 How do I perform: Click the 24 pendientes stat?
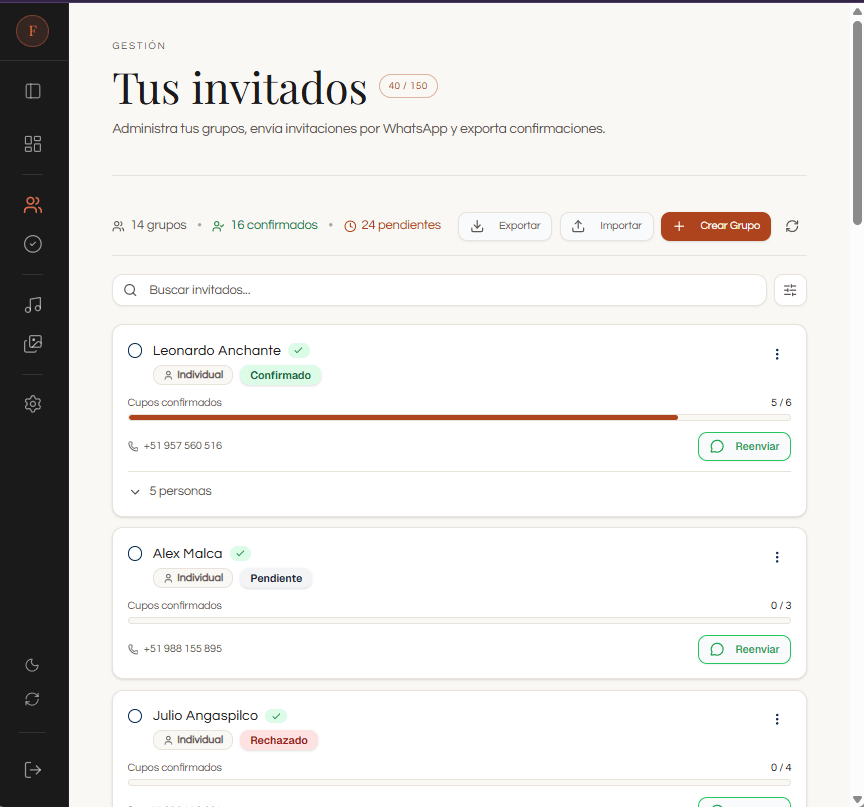(x=392, y=225)
